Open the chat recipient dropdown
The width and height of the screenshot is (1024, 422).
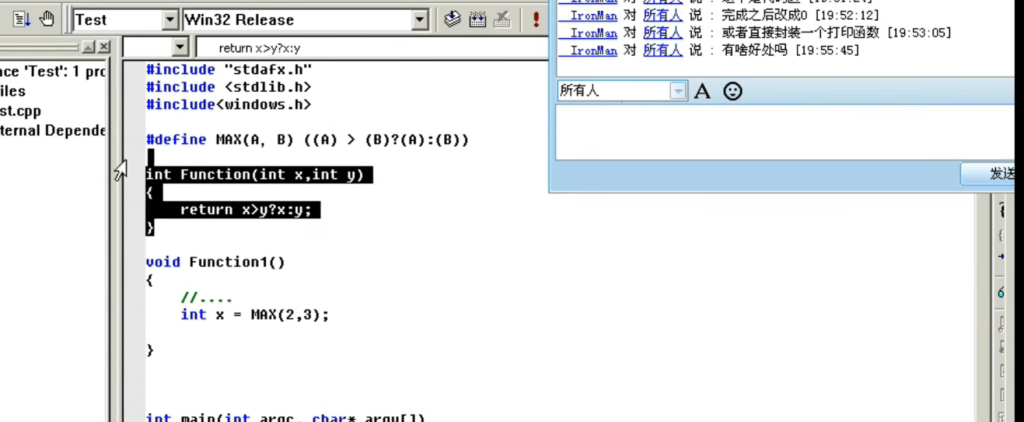pos(678,91)
